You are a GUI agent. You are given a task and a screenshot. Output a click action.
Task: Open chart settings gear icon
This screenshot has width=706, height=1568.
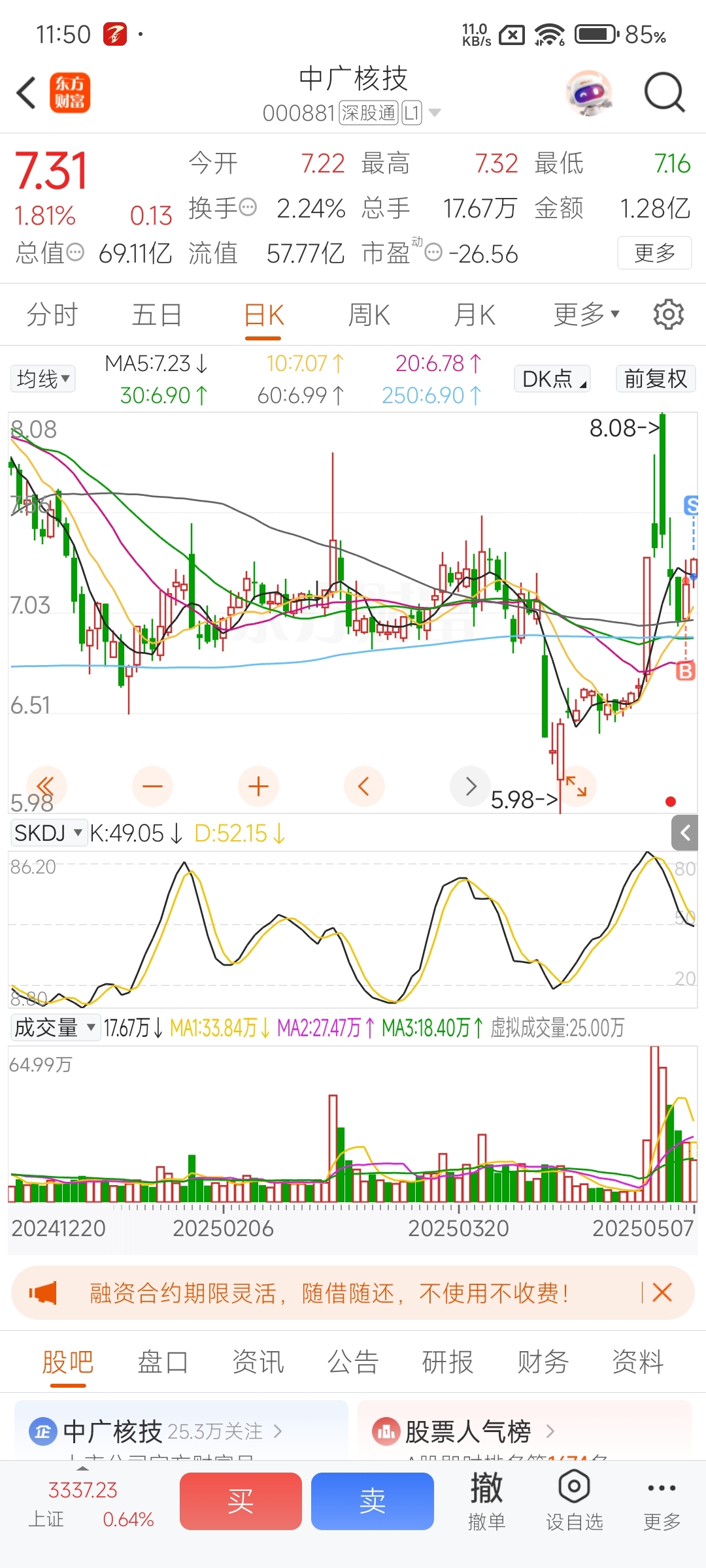668,314
